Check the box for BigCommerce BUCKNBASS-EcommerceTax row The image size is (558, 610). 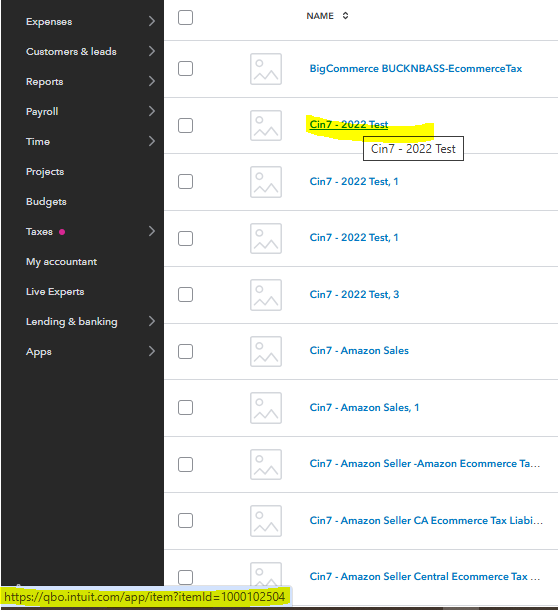[x=185, y=68]
